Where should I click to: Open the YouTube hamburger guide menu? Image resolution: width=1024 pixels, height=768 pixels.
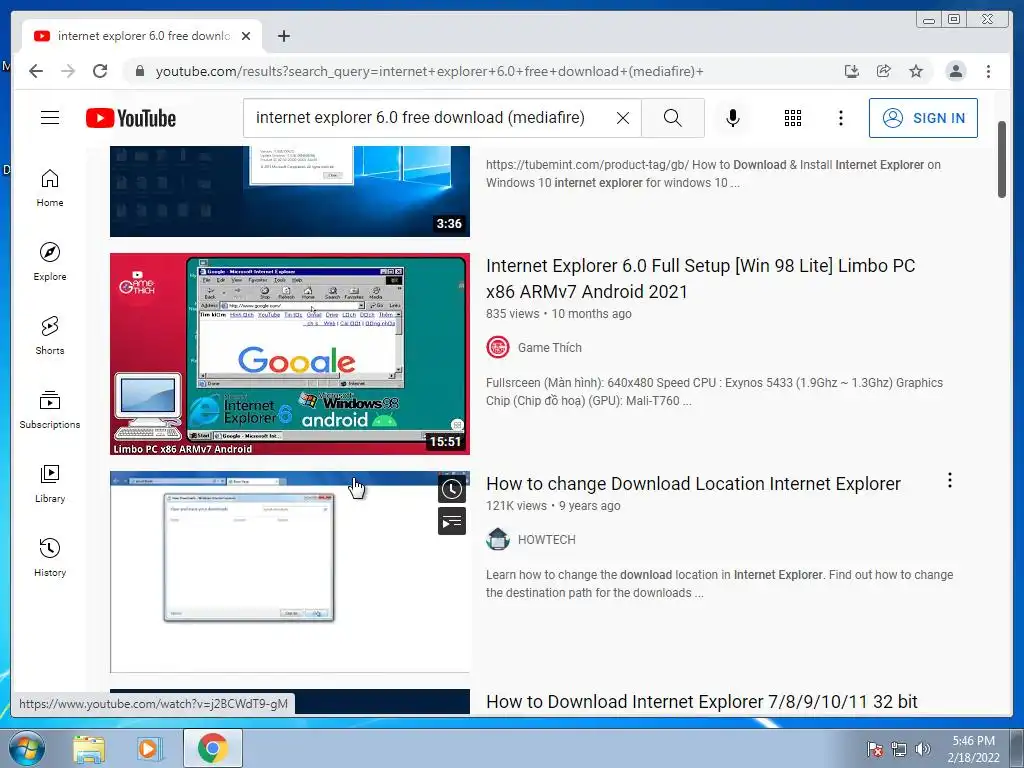pyautogui.click(x=50, y=118)
